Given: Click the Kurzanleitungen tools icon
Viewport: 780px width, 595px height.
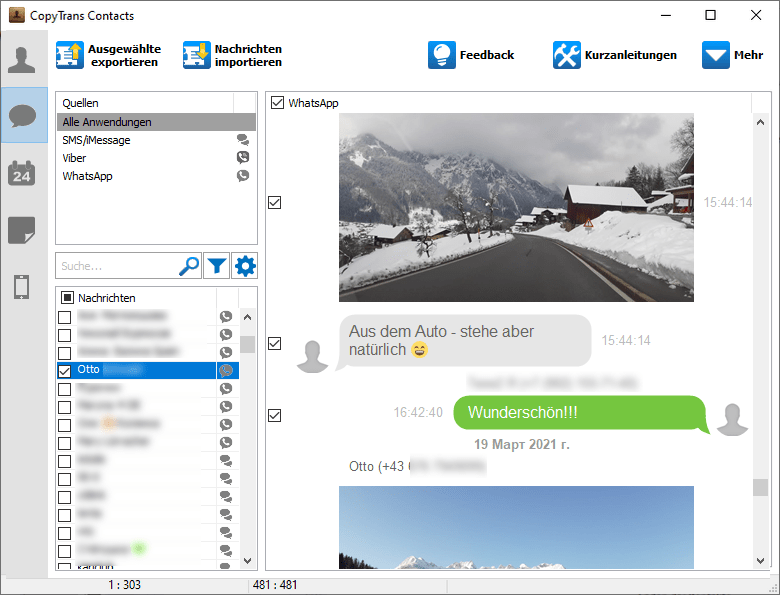Looking at the screenshot, I should click(x=567, y=55).
